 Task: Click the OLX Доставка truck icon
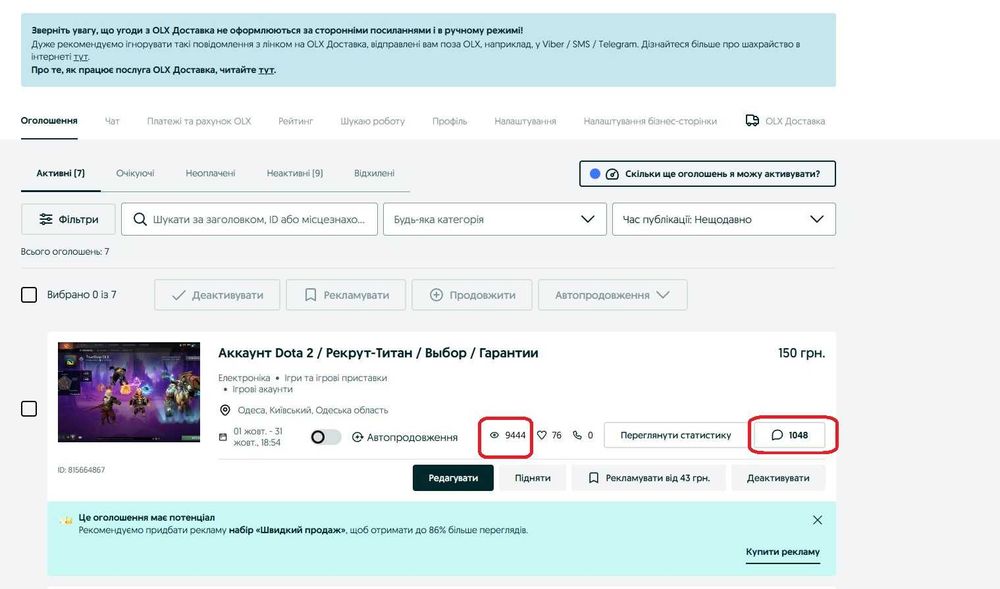(x=752, y=121)
